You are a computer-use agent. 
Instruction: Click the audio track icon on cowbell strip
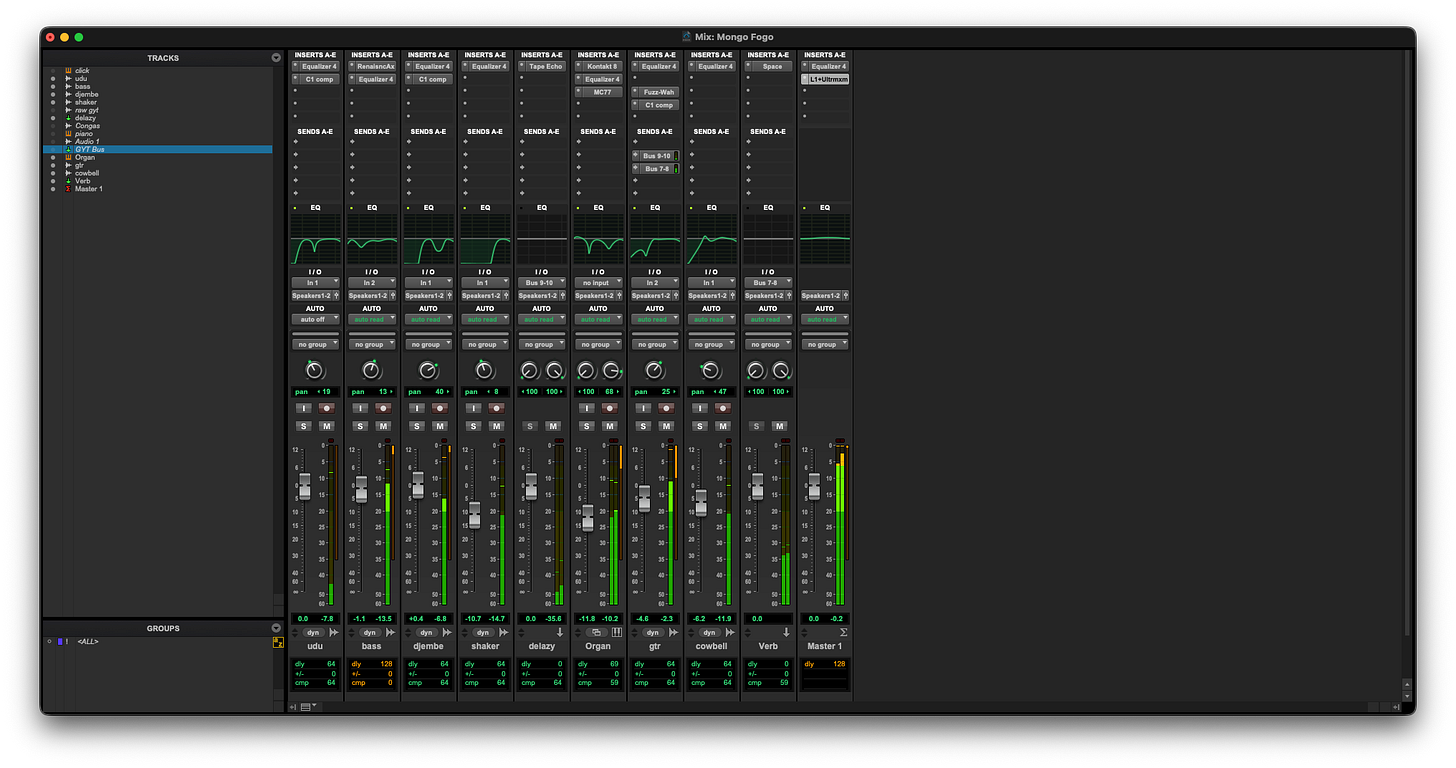point(730,633)
